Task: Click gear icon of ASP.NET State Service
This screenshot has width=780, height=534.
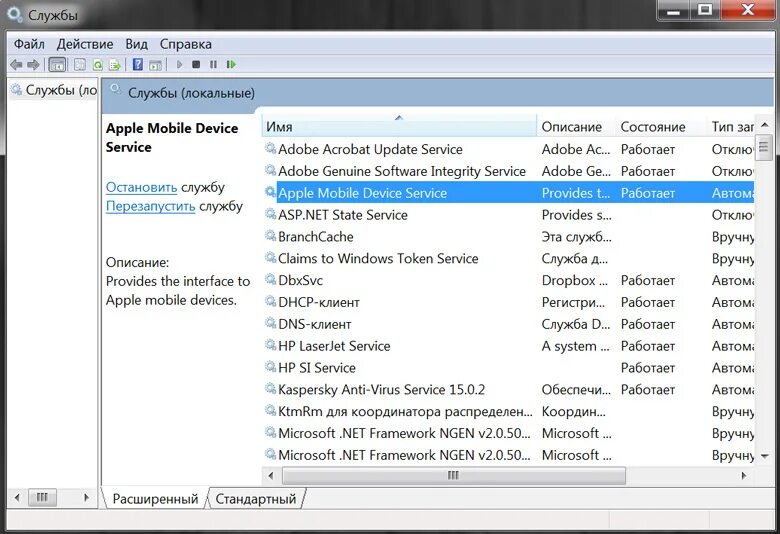Action: tap(270, 214)
